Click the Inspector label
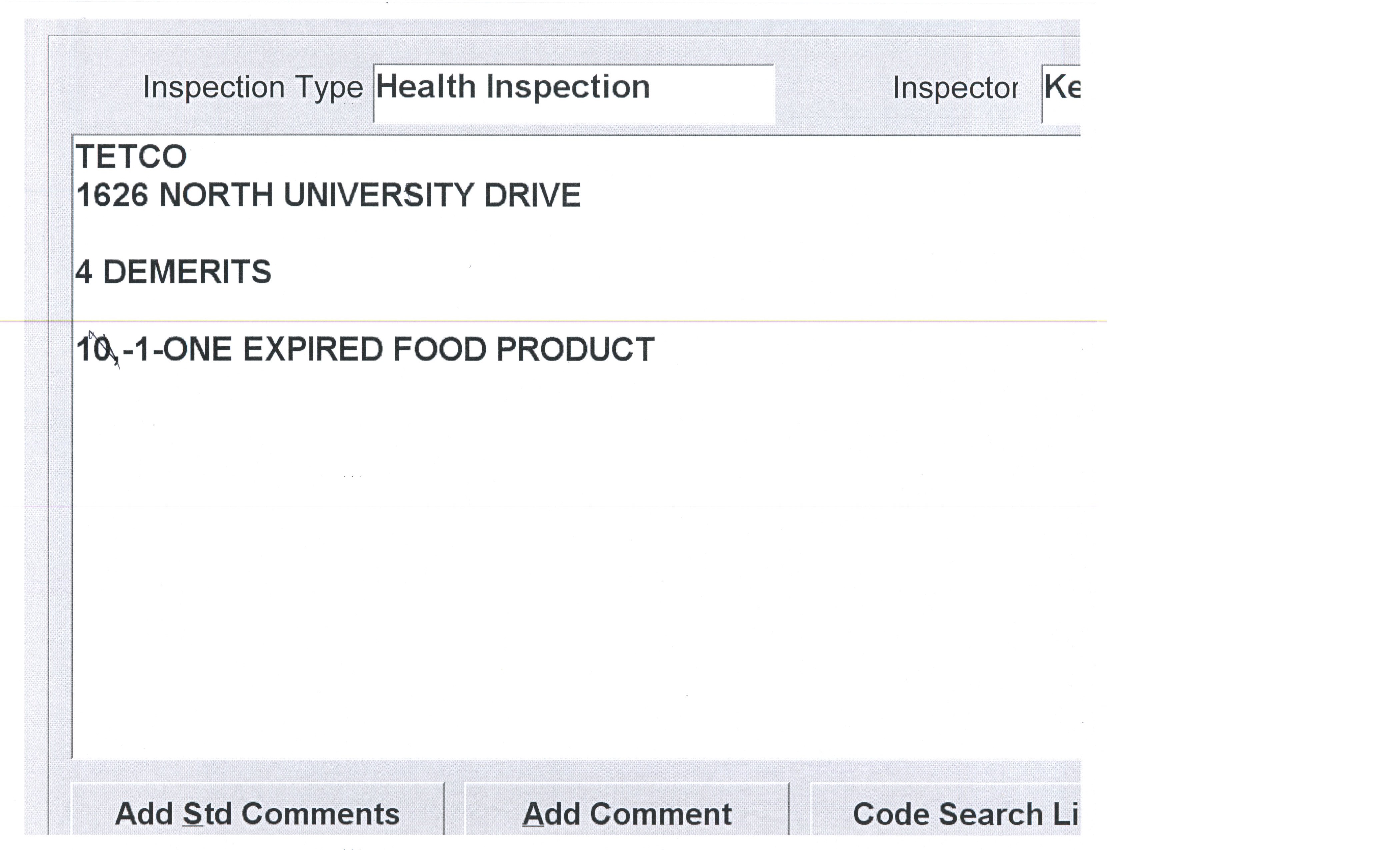 (955, 88)
